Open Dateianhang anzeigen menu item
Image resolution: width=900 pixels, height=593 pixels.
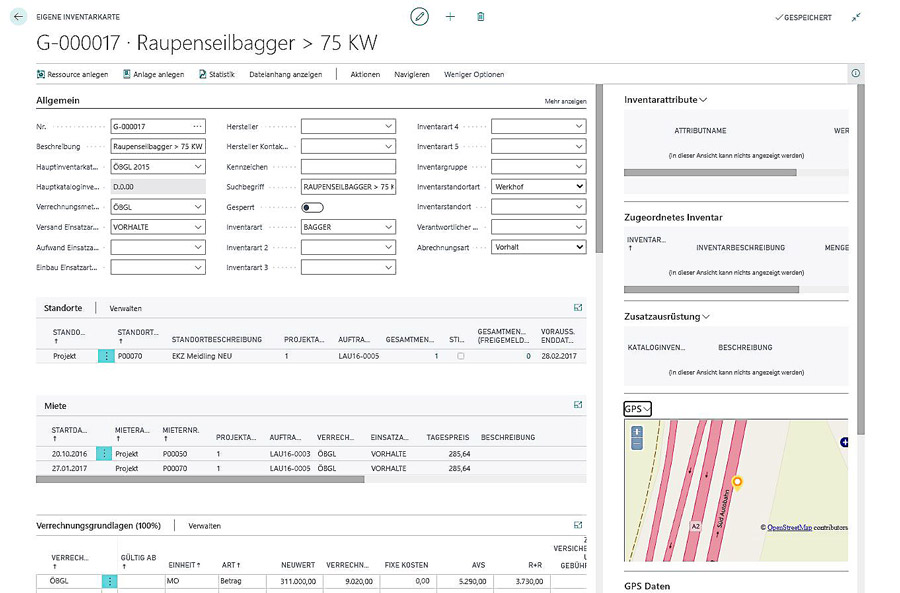[x=285, y=75]
